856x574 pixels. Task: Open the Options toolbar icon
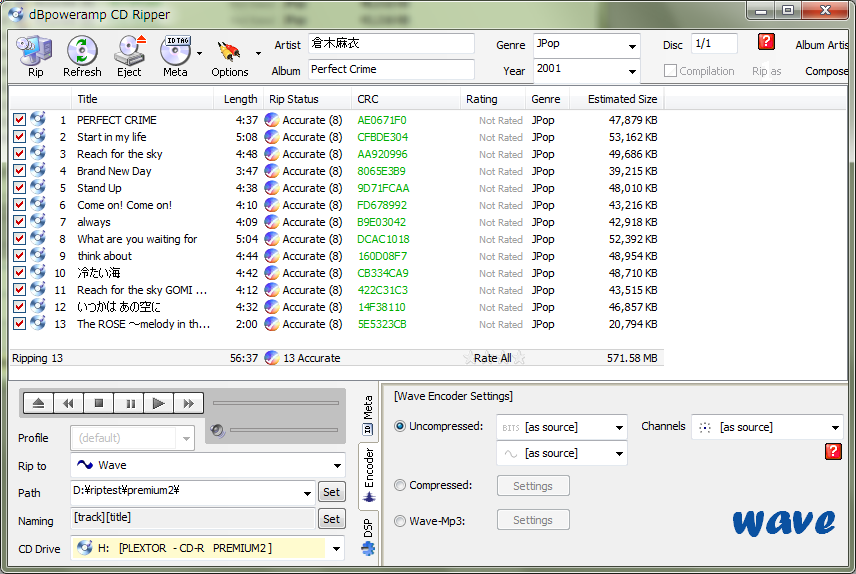pos(230,56)
